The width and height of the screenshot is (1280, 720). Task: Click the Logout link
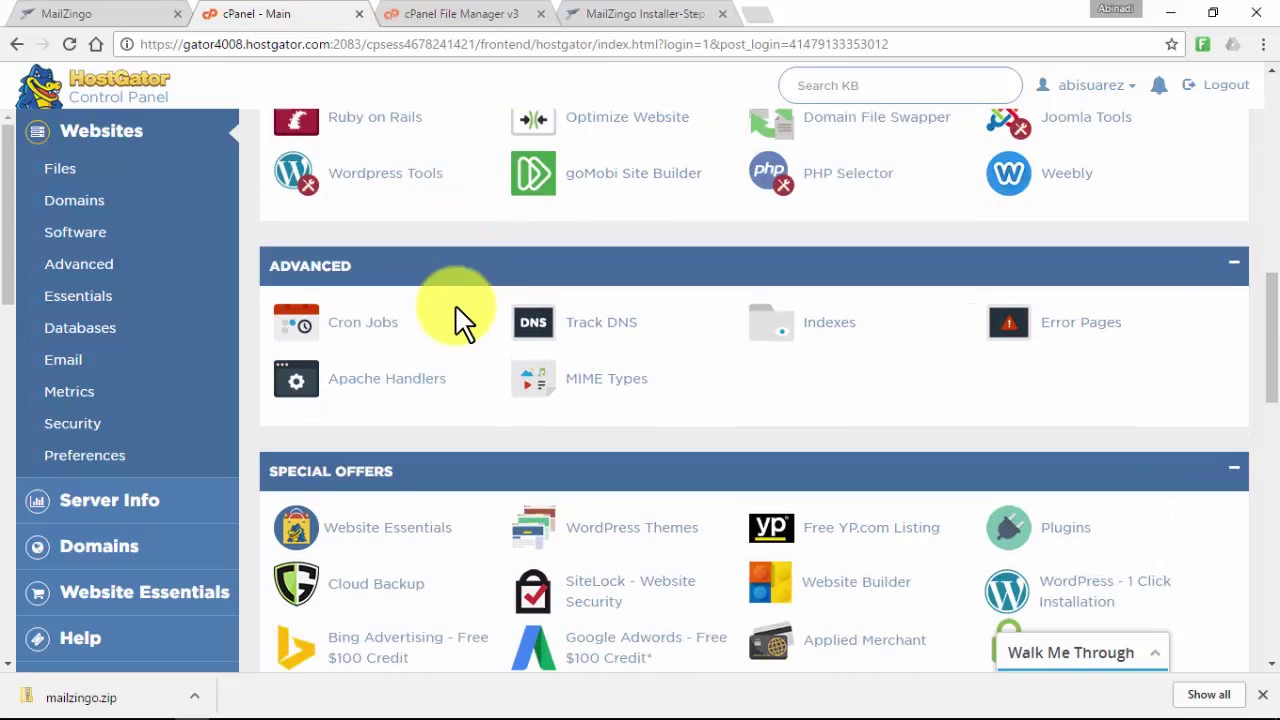1216,85
